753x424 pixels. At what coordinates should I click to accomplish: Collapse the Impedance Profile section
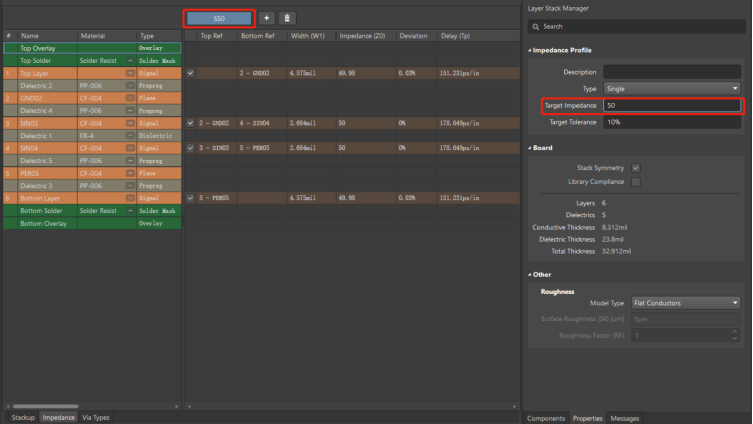coord(531,49)
